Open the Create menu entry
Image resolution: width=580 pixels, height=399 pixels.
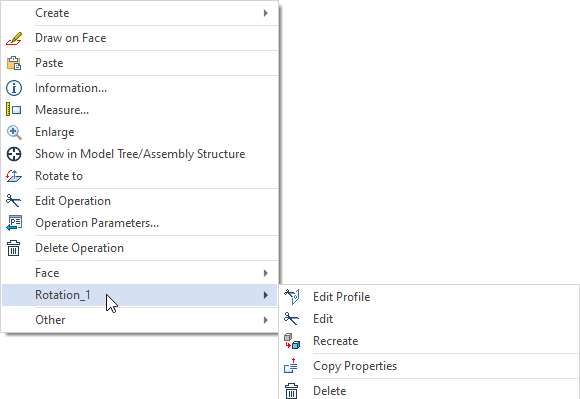pos(140,13)
